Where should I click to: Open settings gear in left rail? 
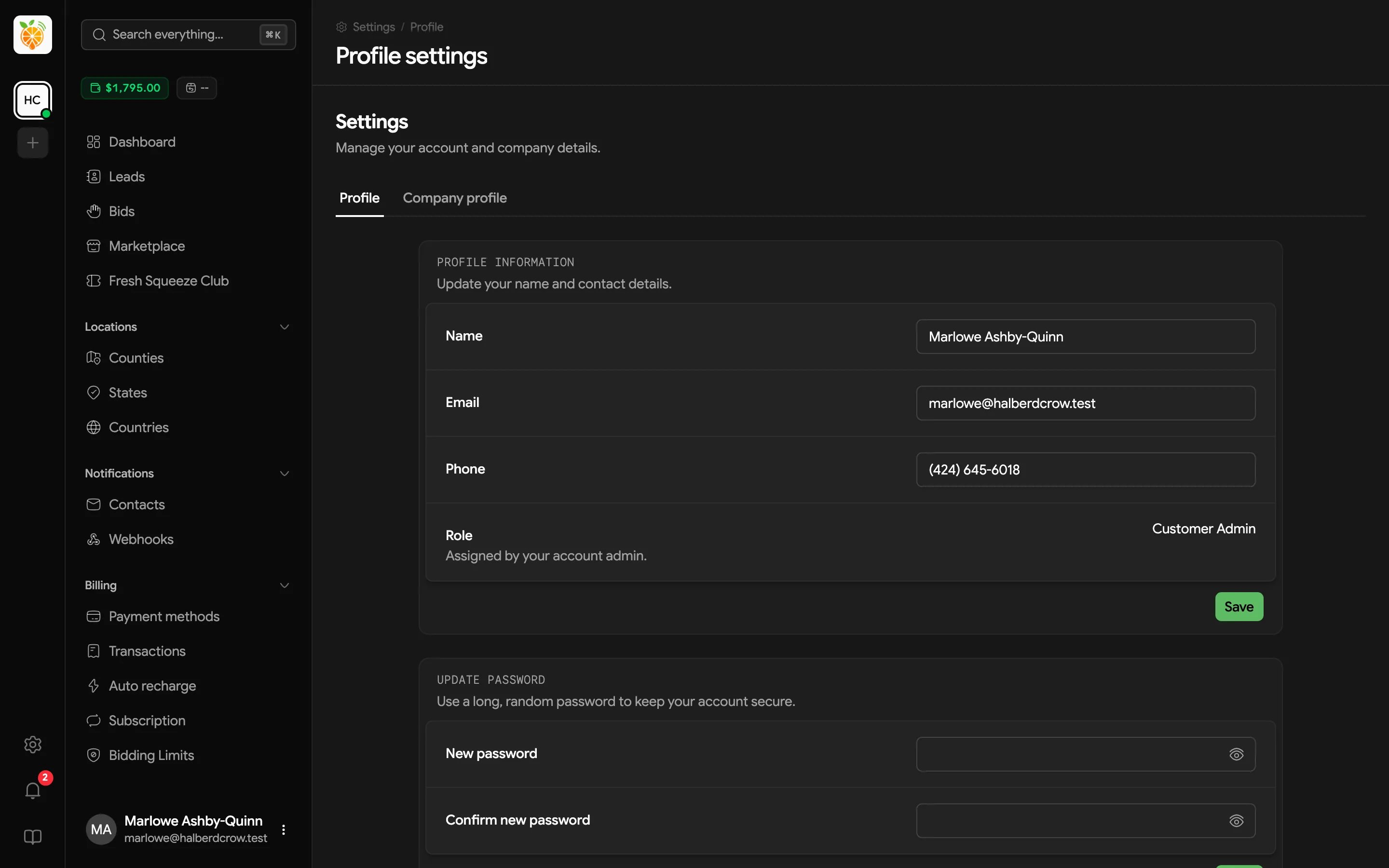33,745
